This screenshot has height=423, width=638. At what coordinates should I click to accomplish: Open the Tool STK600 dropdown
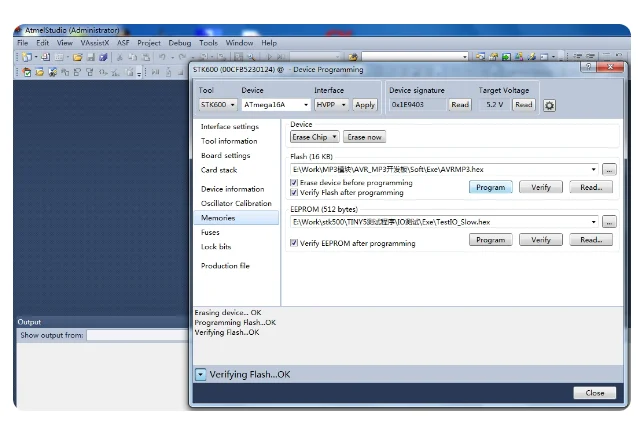(218, 105)
